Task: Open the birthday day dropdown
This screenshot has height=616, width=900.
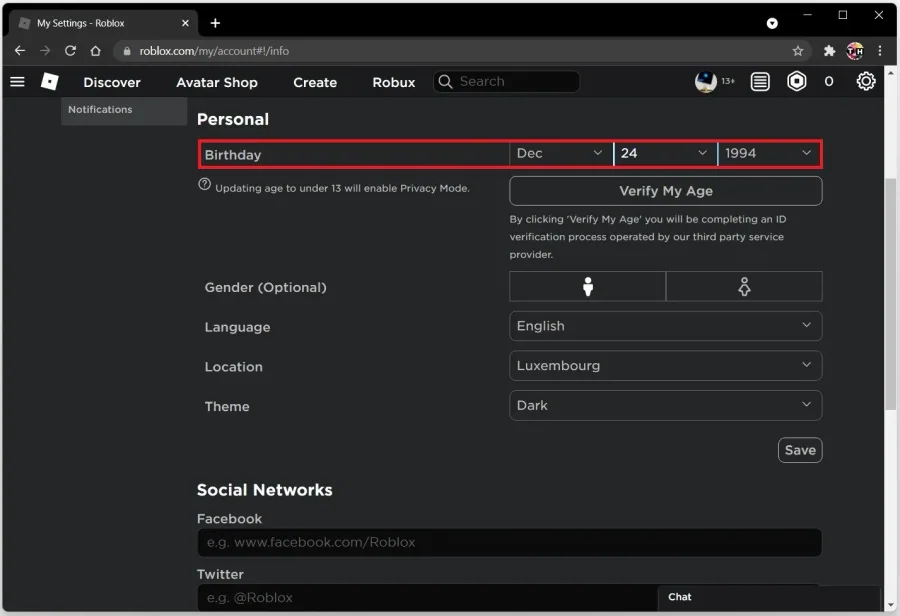Action: [665, 153]
